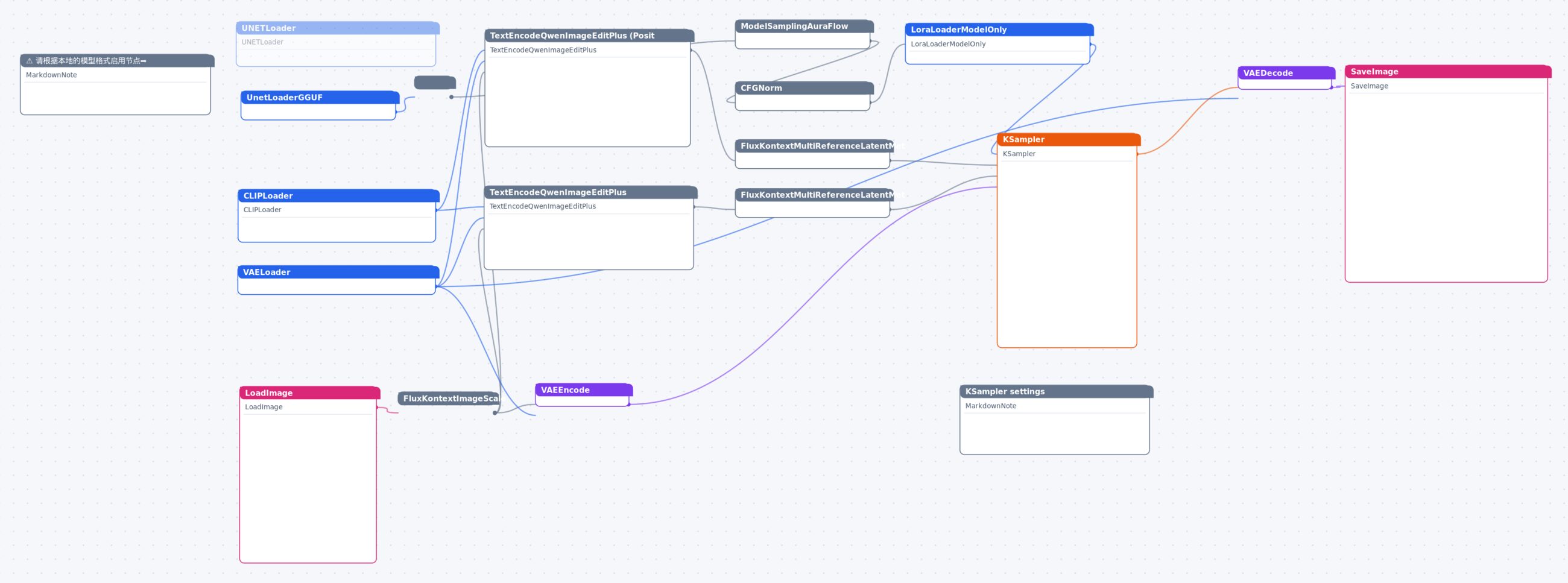The width and height of the screenshot is (1568, 583).
Task: Click the TextEncodeQwenImageEditPlus (Posit header
Action: click(589, 36)
